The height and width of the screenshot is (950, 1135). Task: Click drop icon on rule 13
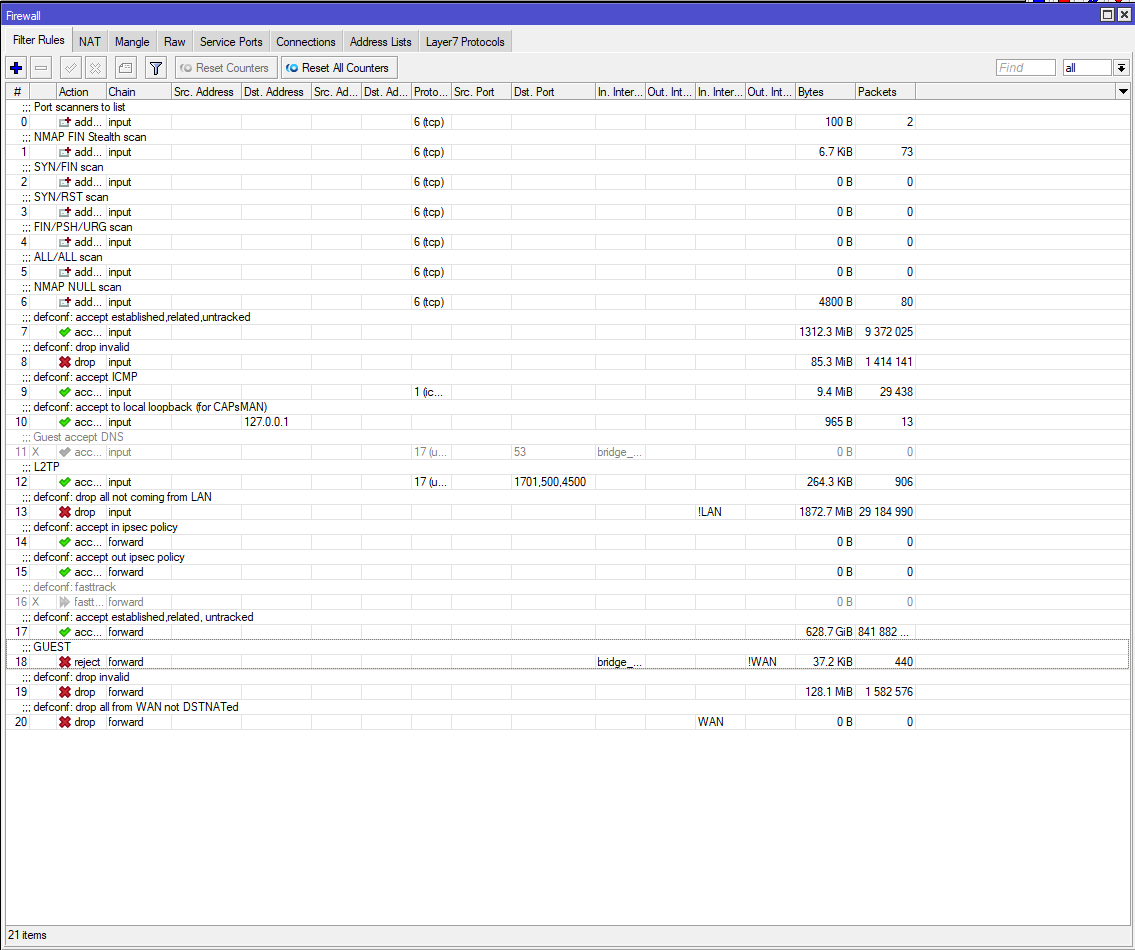(64, 512)
